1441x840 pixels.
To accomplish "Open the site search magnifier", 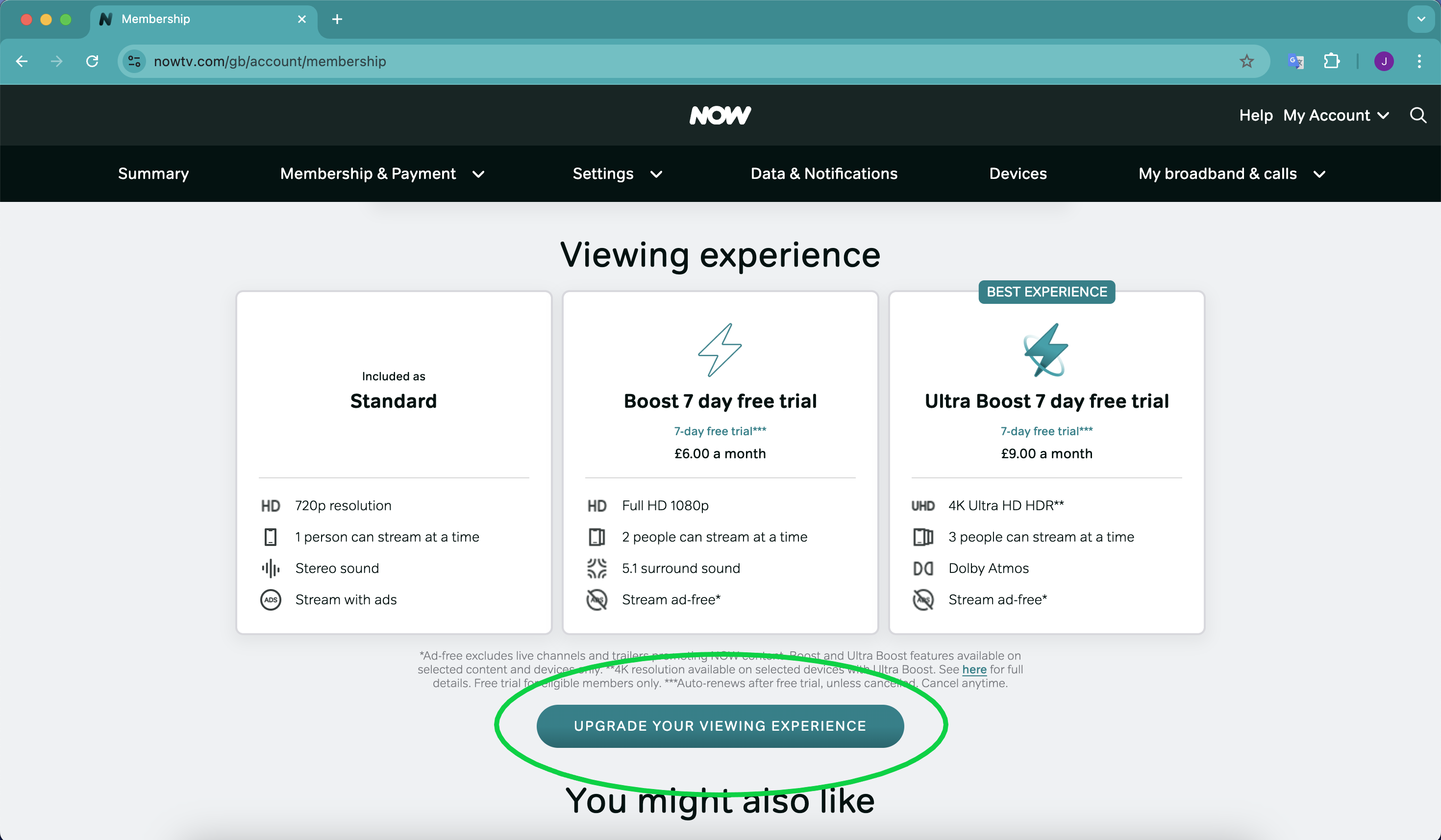I will (1418, 116).
